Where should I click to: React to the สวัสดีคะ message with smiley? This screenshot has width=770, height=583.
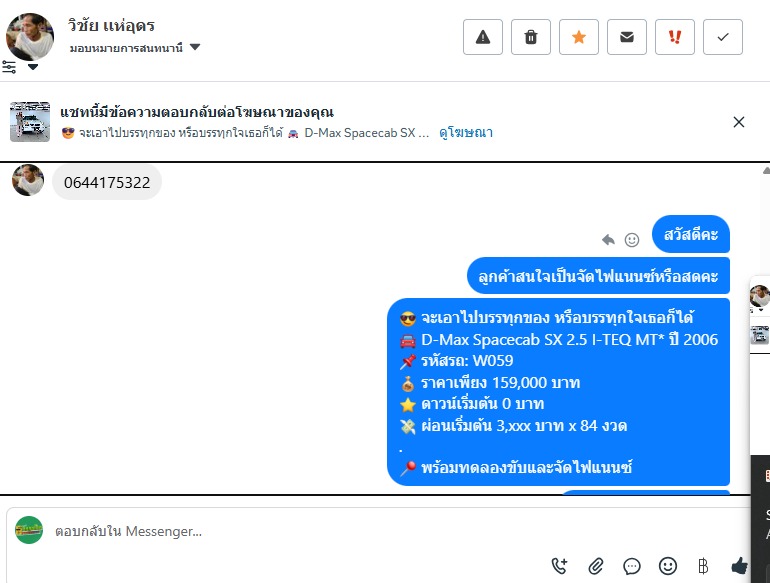[632, 240]
